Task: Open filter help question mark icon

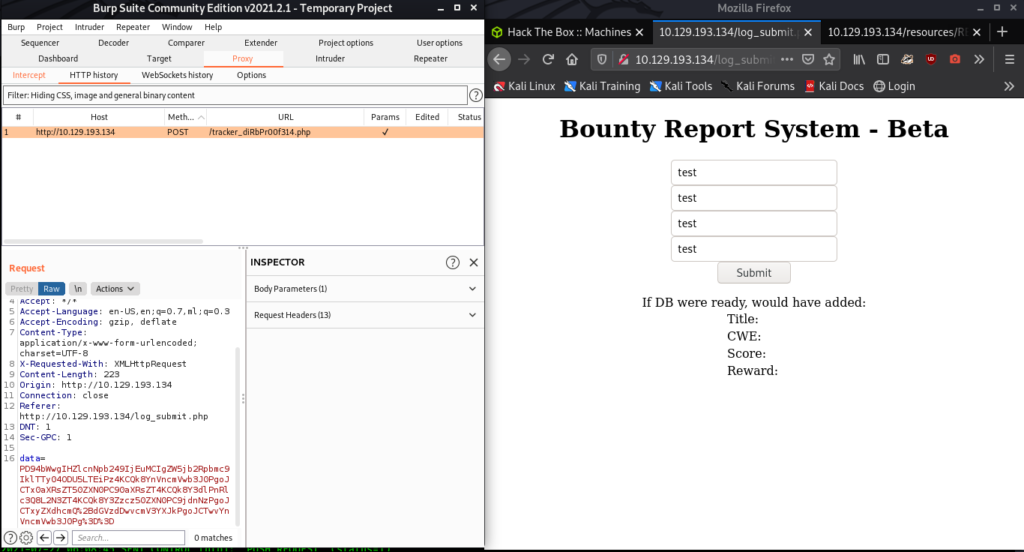Action: (476, 95)
